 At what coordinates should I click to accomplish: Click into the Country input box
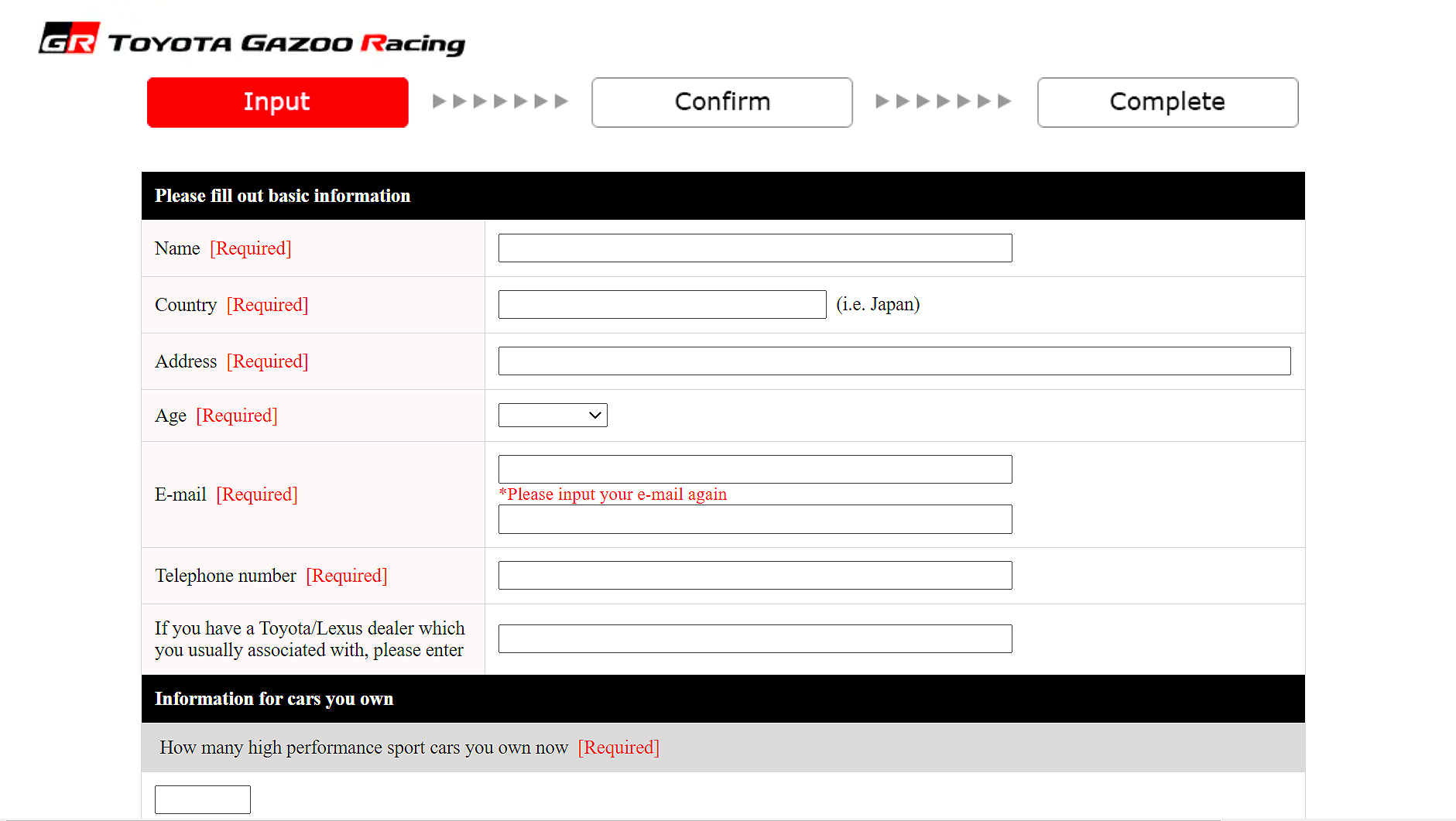662,305
